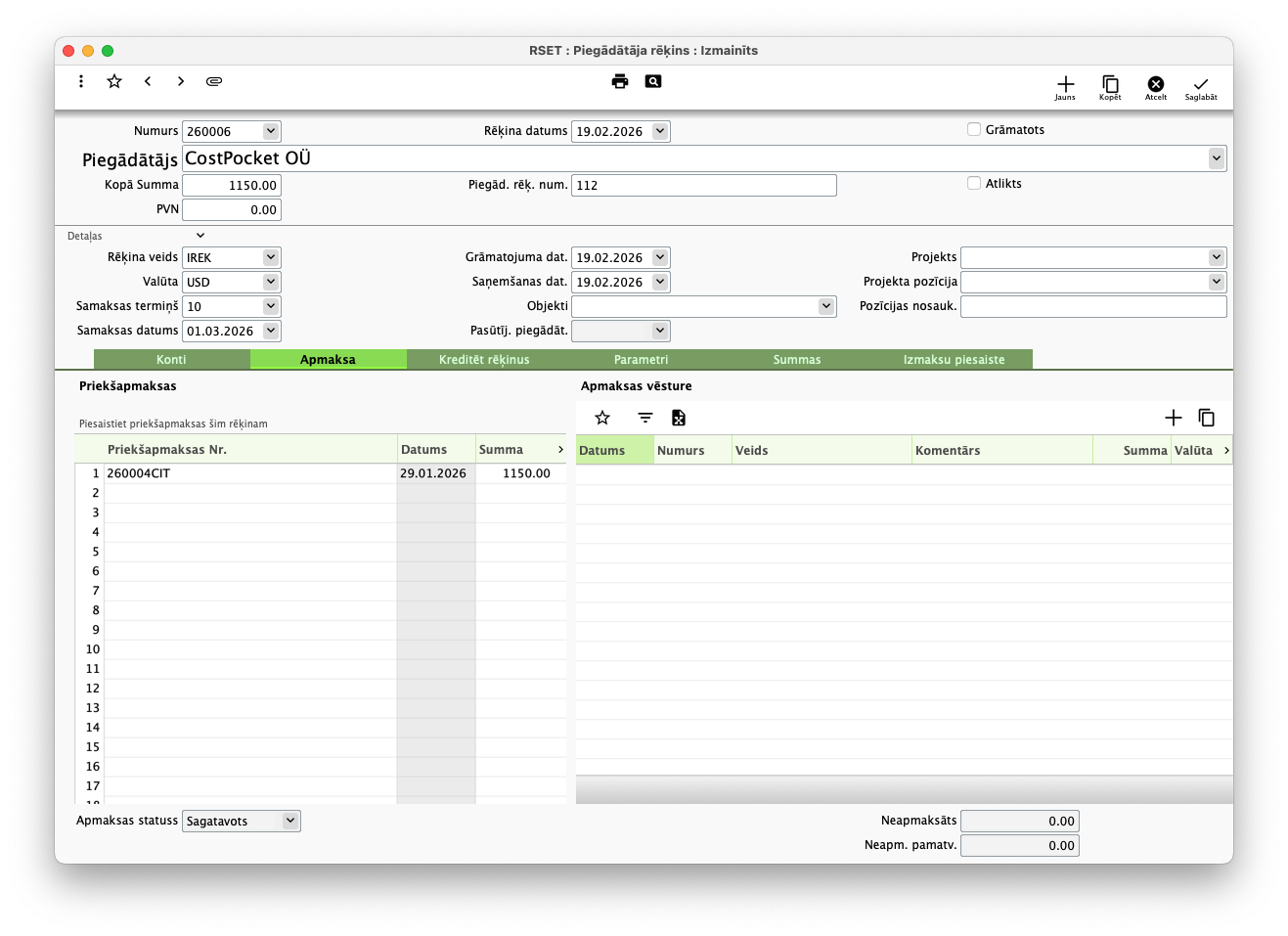The height and width of the screenshot is (936, 1288).
Task: Click the Piegād. rēķ. num. input field
Action: pos(703,185)
